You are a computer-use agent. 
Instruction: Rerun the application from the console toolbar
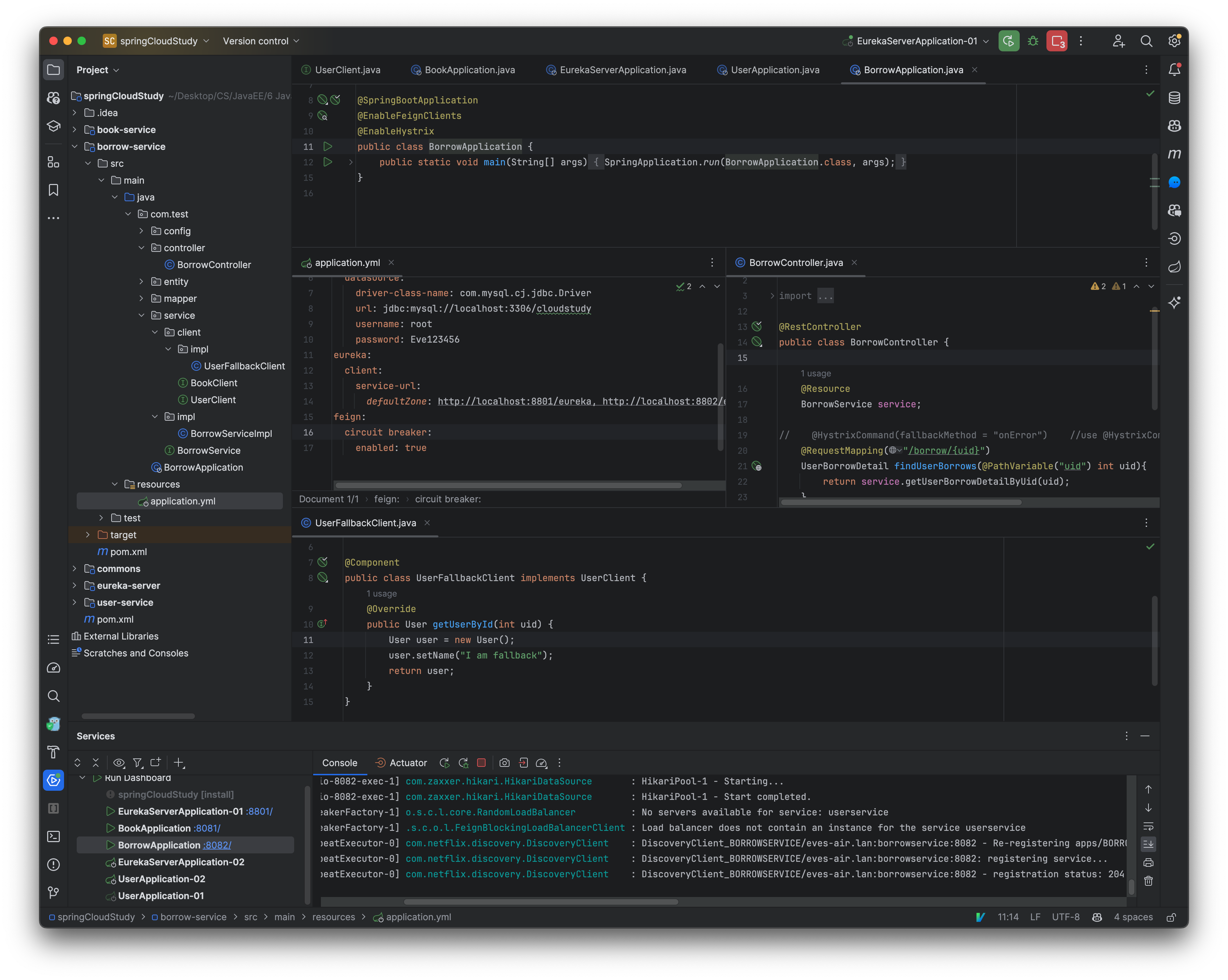(444, 763)
